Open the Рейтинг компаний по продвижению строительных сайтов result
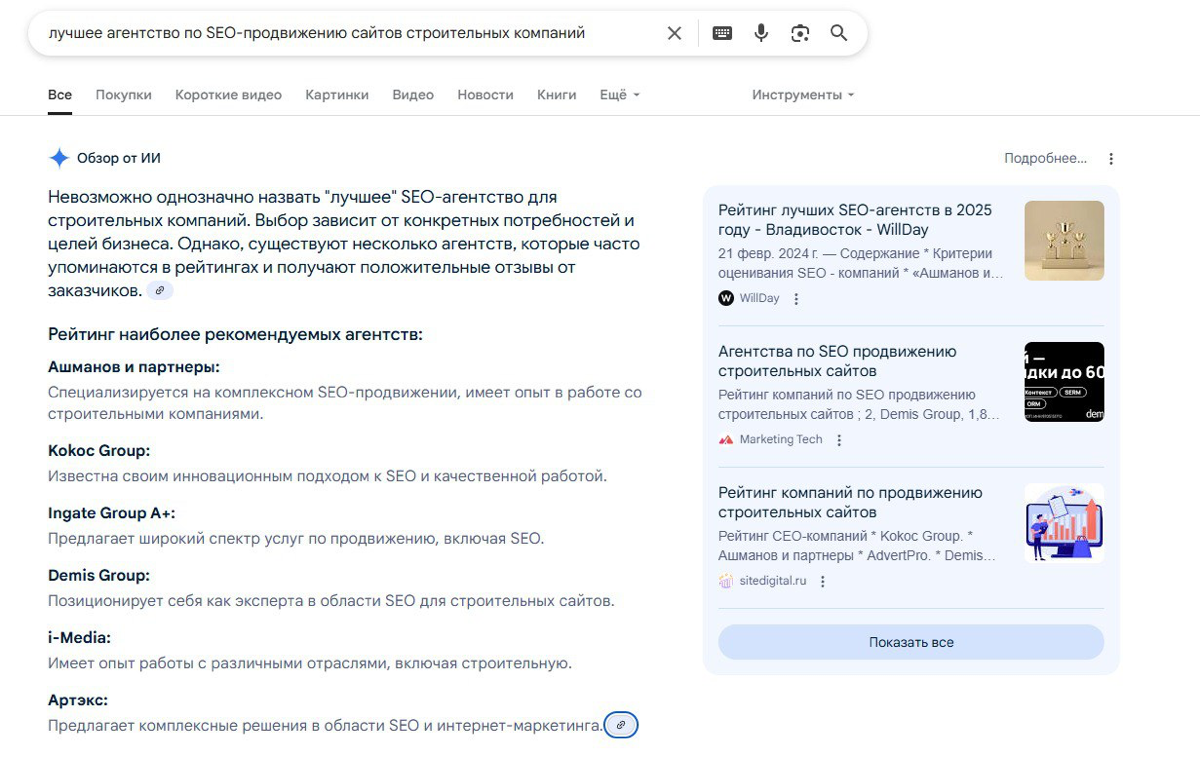Viewport: 1200px width, 757px height. pos(850,502)
